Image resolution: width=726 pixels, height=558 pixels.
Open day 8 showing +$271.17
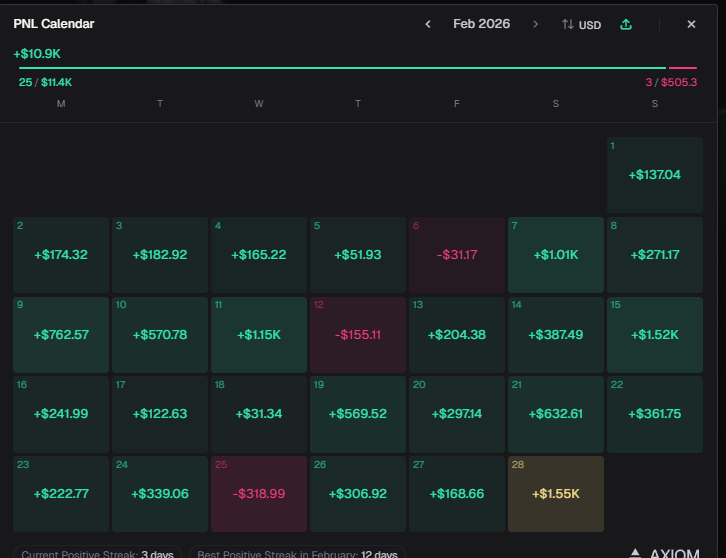click(655, 255)
